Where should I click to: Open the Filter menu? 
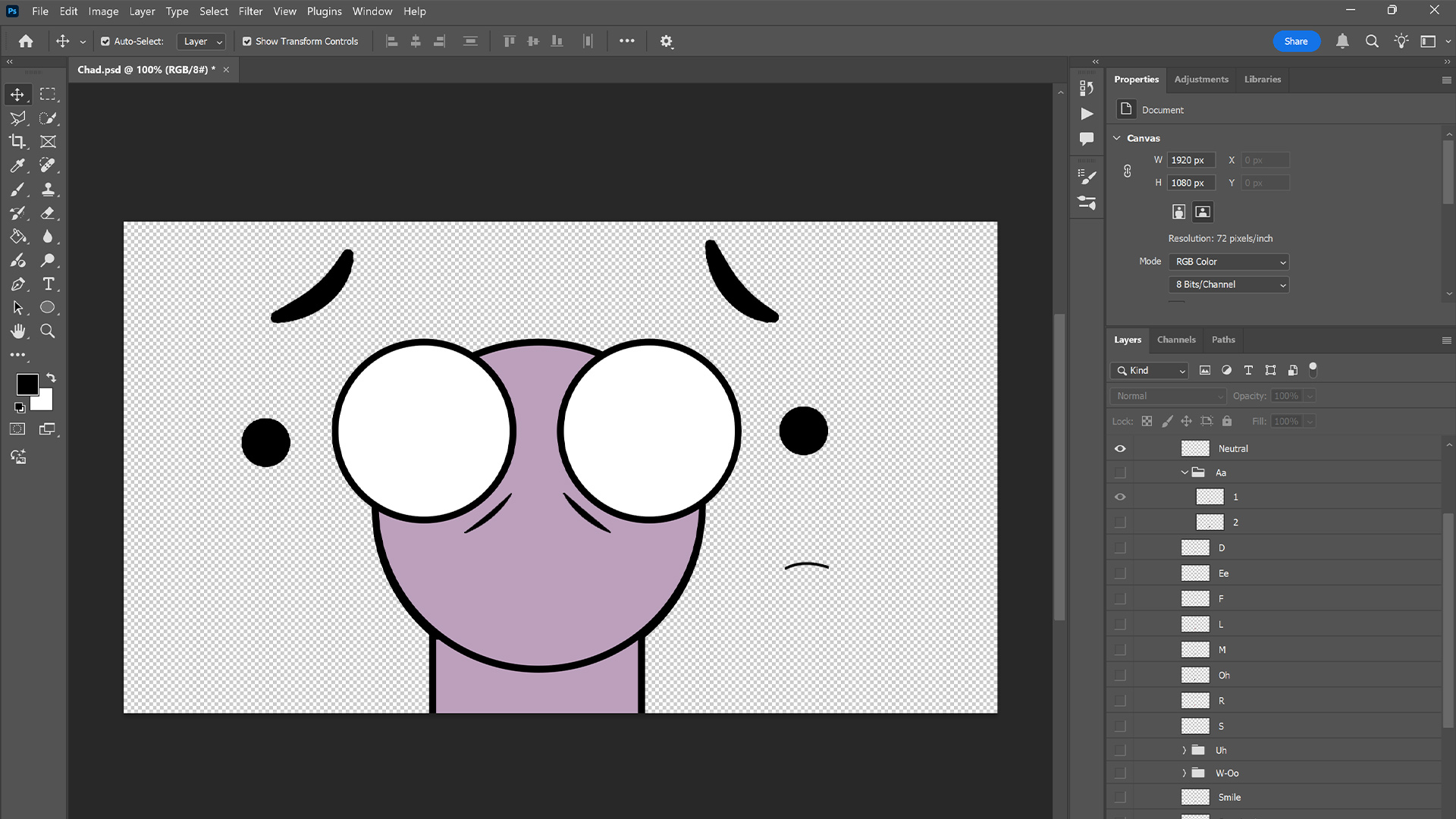coord(250,11)
